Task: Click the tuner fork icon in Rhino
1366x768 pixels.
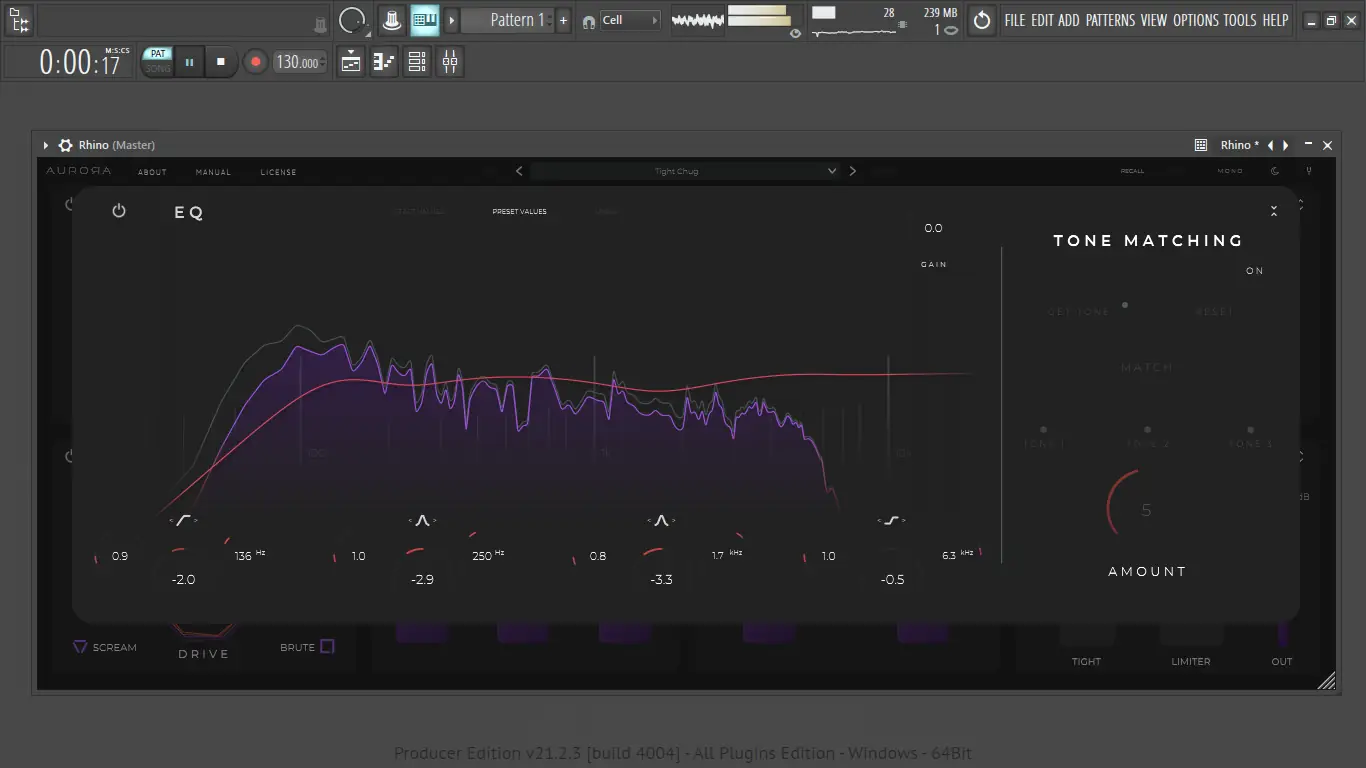Action: tap(1308, 171)
